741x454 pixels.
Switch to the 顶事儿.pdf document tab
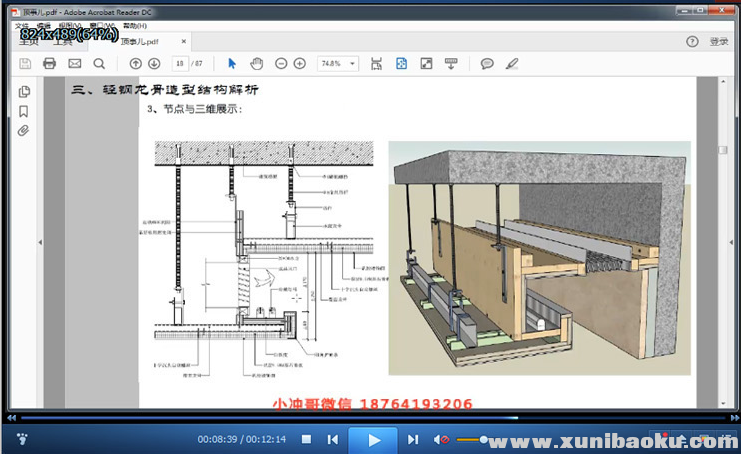pos(138,42)
